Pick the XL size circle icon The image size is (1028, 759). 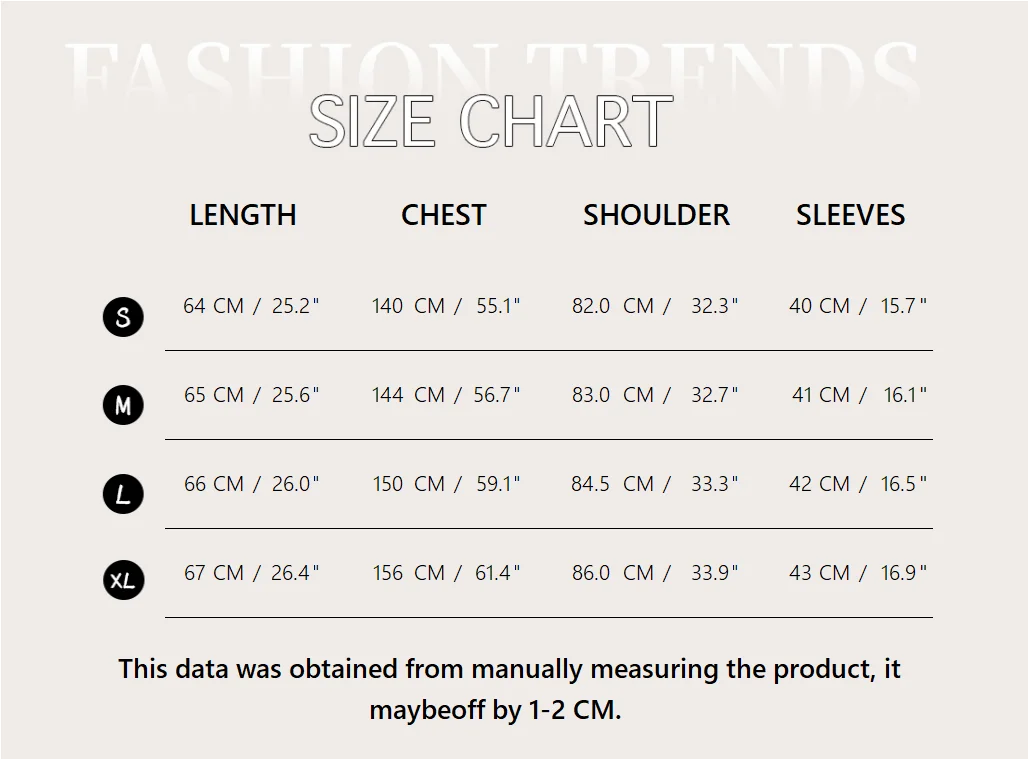[123, 580]
